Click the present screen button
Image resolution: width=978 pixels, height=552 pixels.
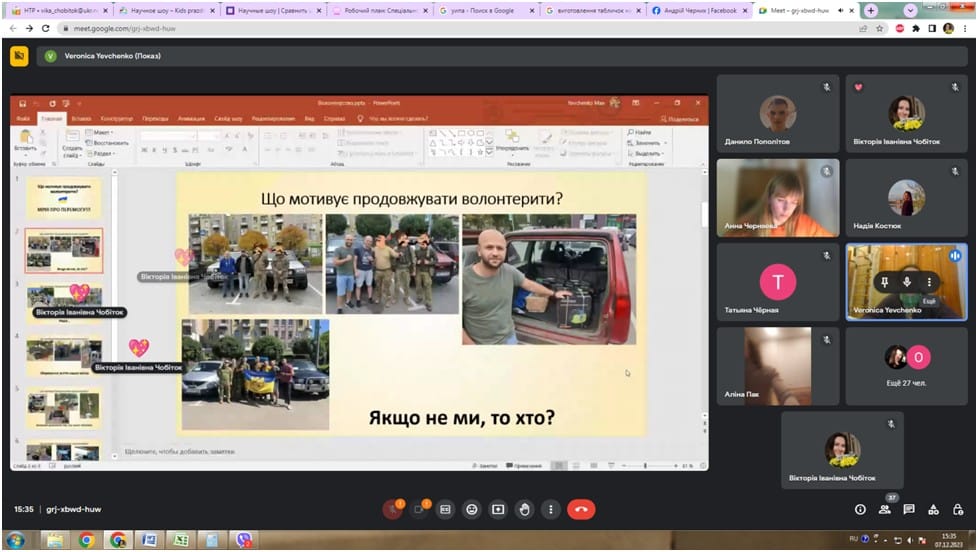[498, 509]
